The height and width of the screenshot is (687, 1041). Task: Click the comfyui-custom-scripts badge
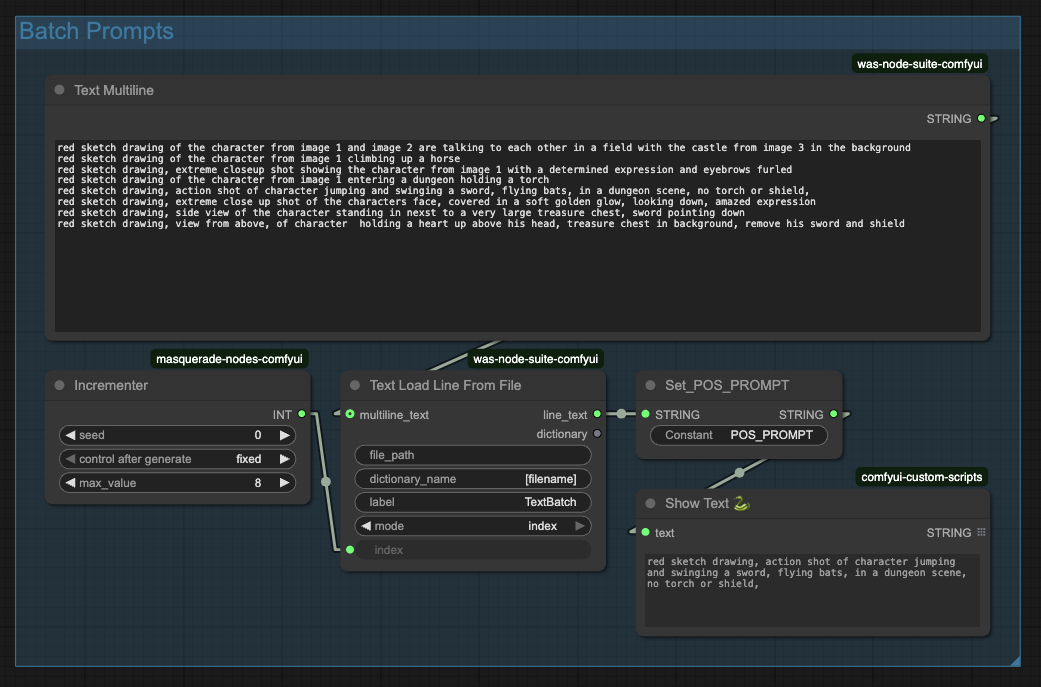coord(921,477)
